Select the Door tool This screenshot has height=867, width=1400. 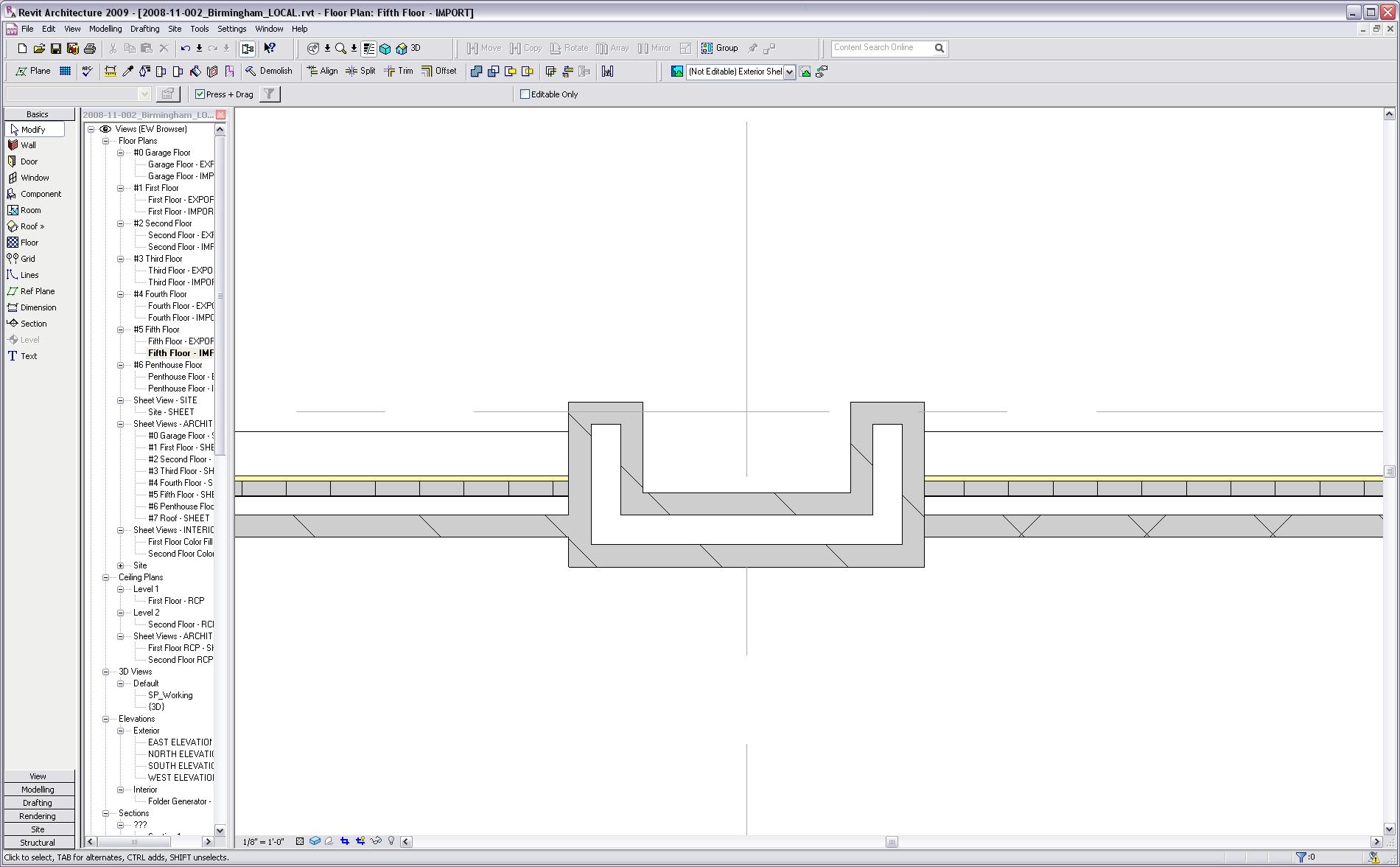point(28,161)
